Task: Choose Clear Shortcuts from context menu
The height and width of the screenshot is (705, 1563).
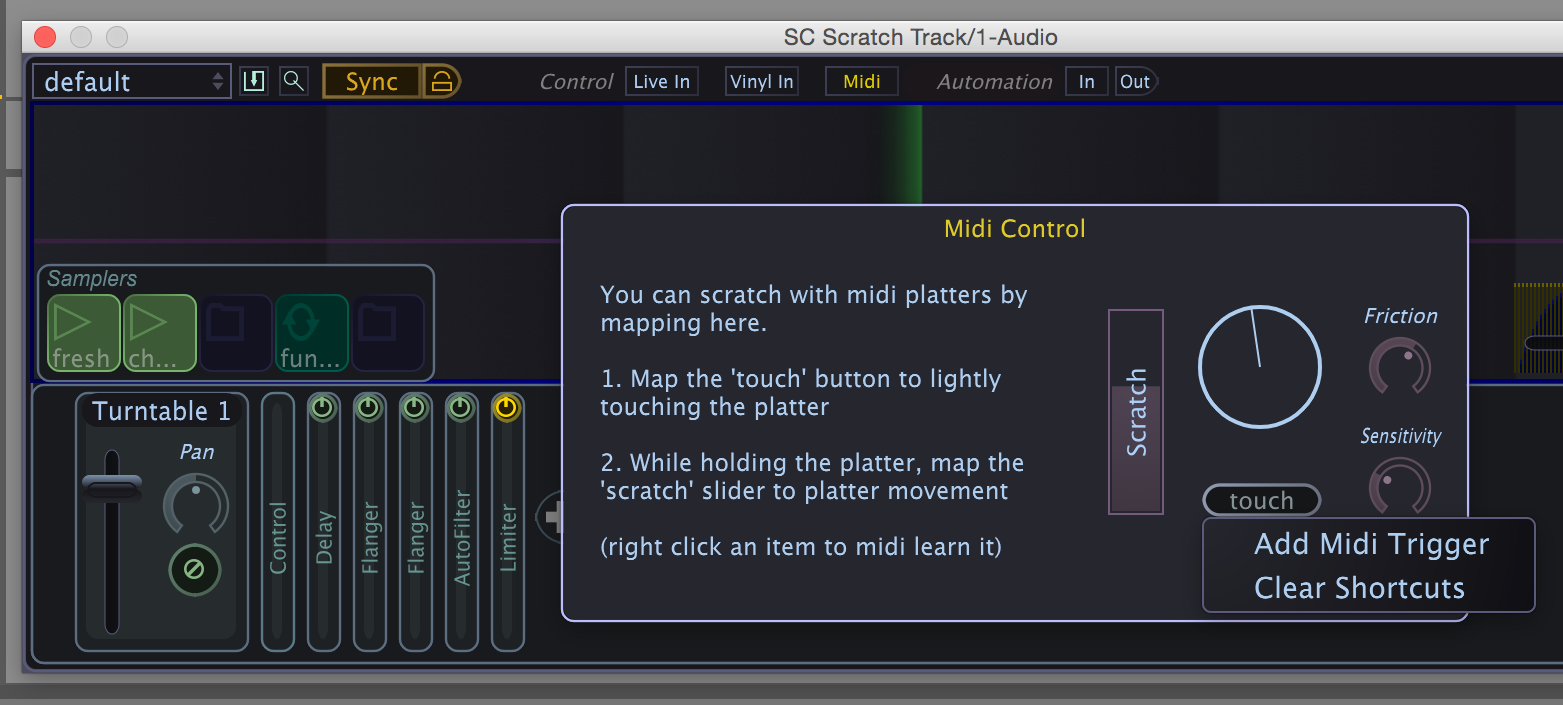Action: 1360,588
